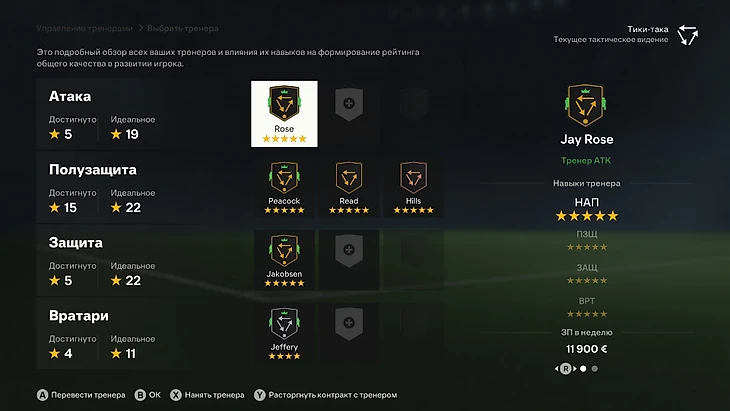Select the Jakobsen defense coach badge

pos(284,261)
